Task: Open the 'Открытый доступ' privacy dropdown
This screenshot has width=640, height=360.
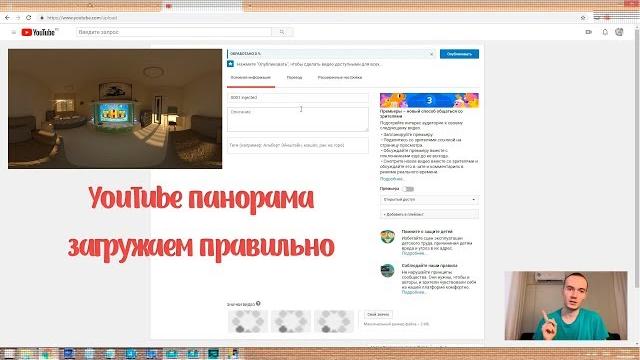Action: pos(429,200)
